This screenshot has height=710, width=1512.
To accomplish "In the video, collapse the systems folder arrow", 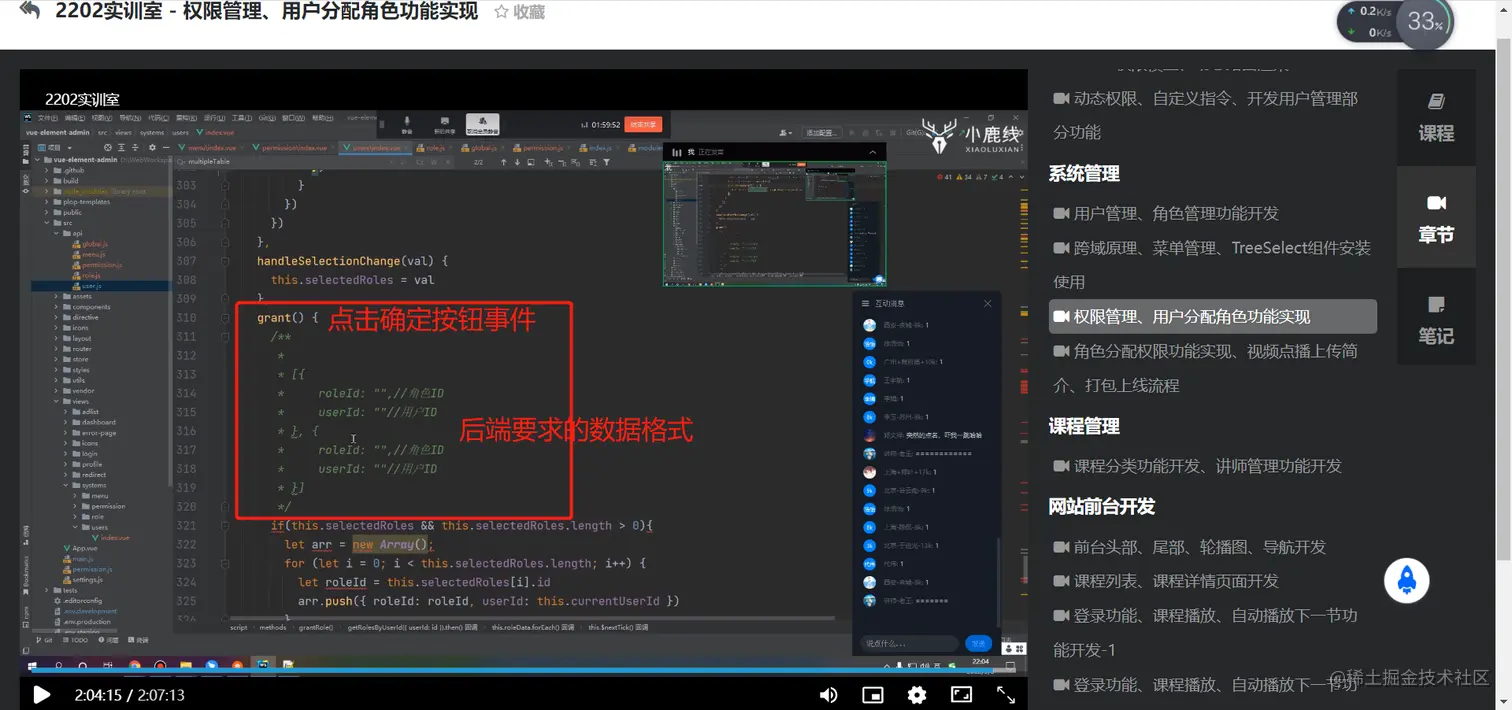I will point(66,485).
